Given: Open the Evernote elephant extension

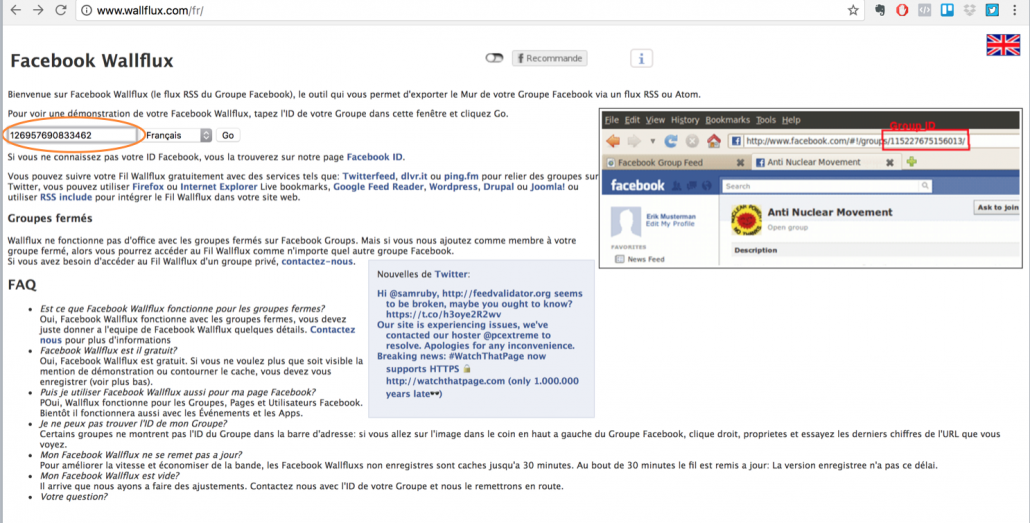Looking at the screenshot, I should [x=880, y=10].
